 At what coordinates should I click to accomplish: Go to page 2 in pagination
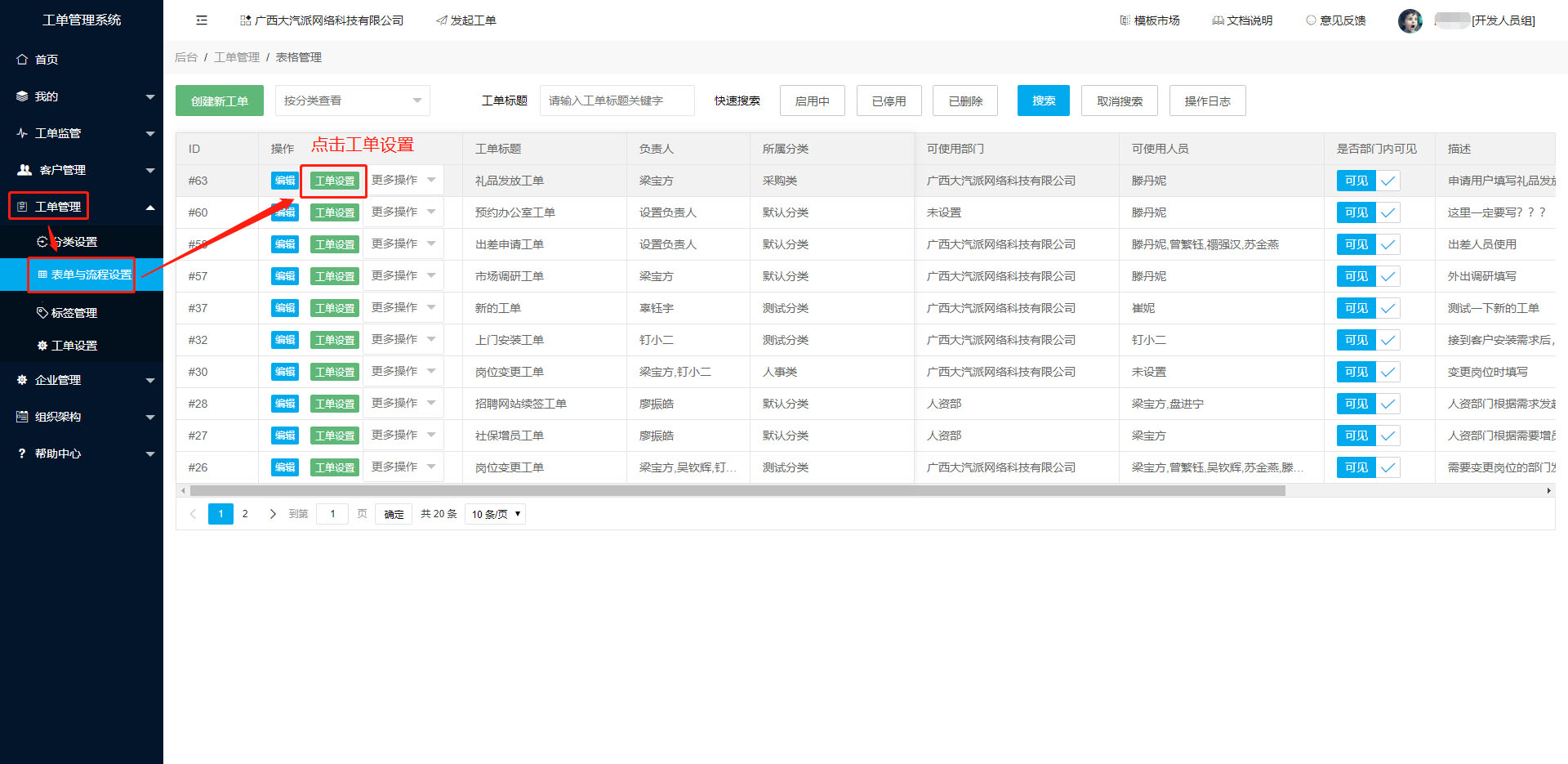click(245, 514)
